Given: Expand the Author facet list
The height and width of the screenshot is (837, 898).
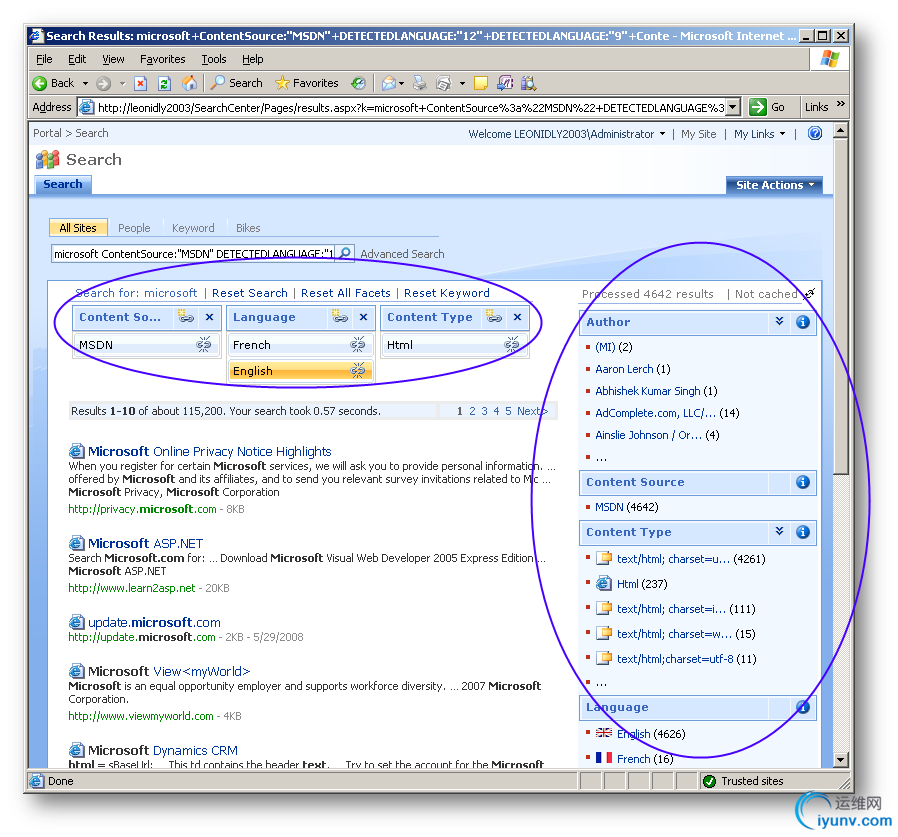Looking at the screenshot, I should tap(779, 321).
